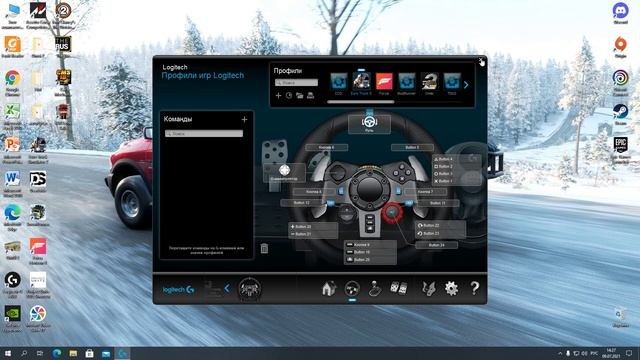Open File Explorer from the taskbar
This screenshot has width=640, height=360.
(73, 353)
